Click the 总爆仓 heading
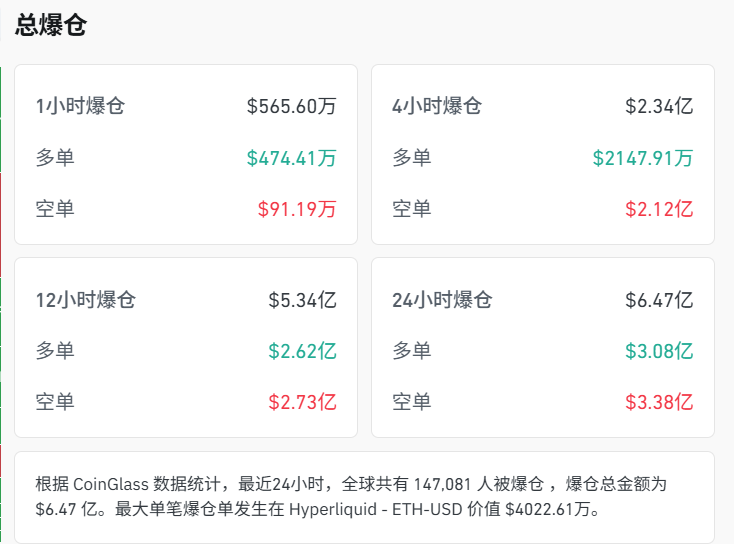 [x=51, y=26]
